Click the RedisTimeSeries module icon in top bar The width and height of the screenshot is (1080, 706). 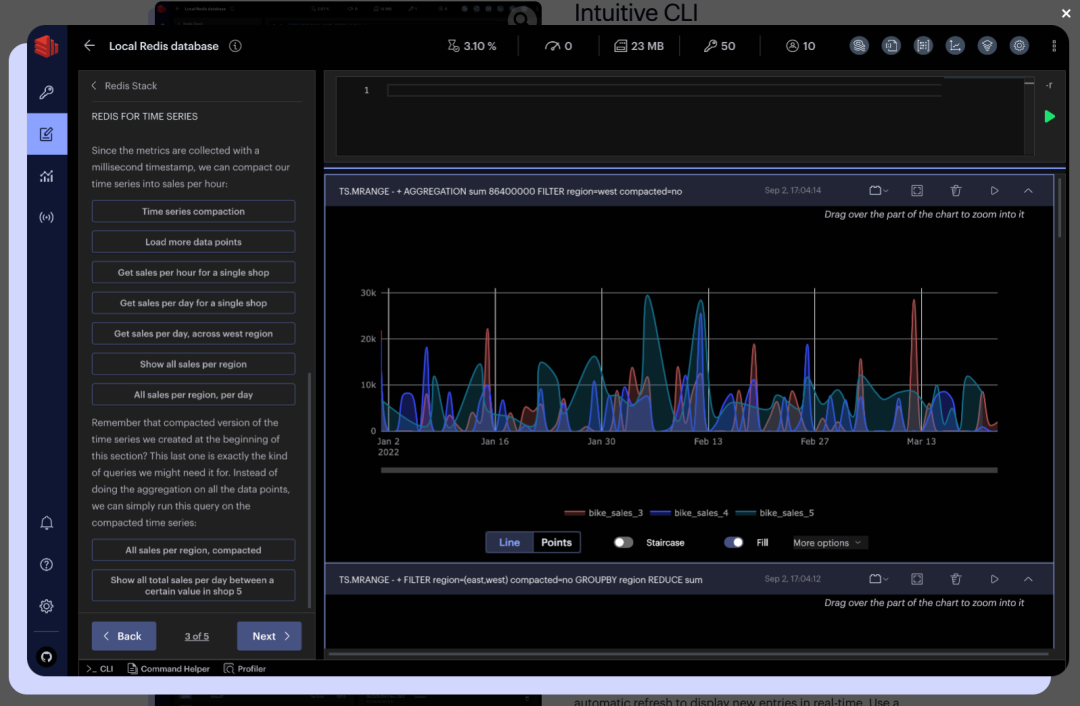pos(955,45)
